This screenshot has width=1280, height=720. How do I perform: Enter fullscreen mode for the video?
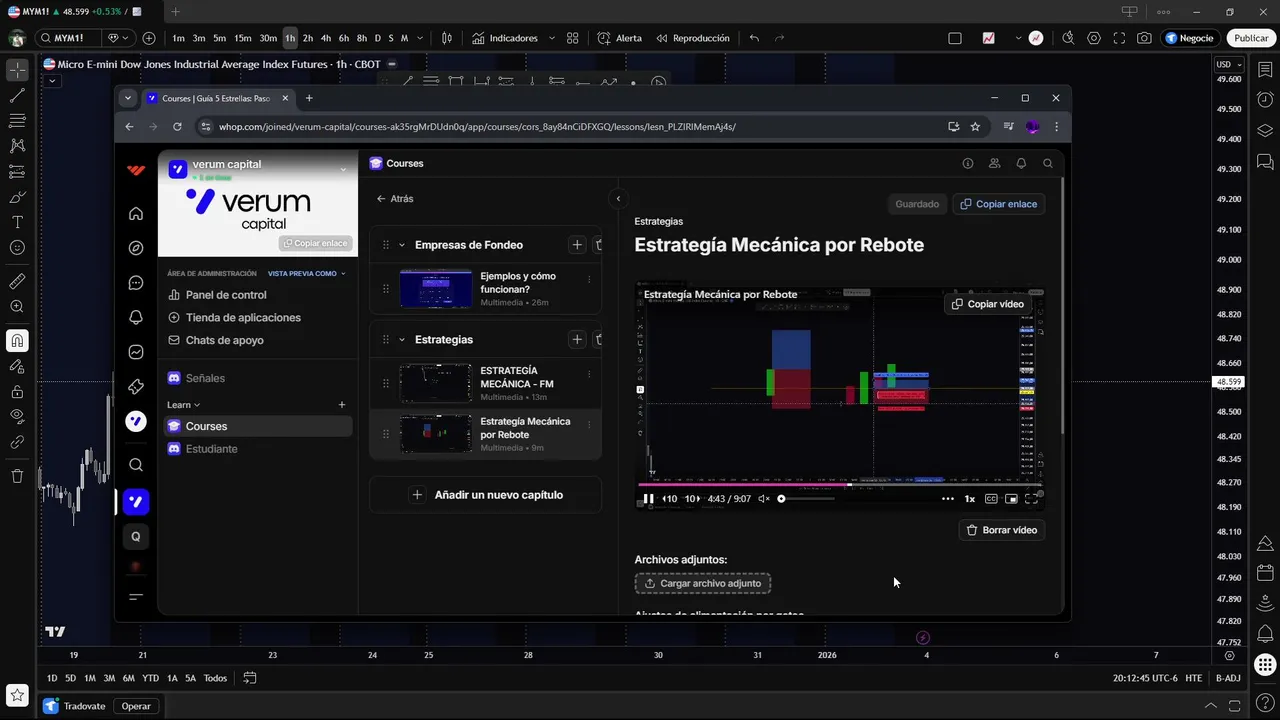coord(1031,498)
